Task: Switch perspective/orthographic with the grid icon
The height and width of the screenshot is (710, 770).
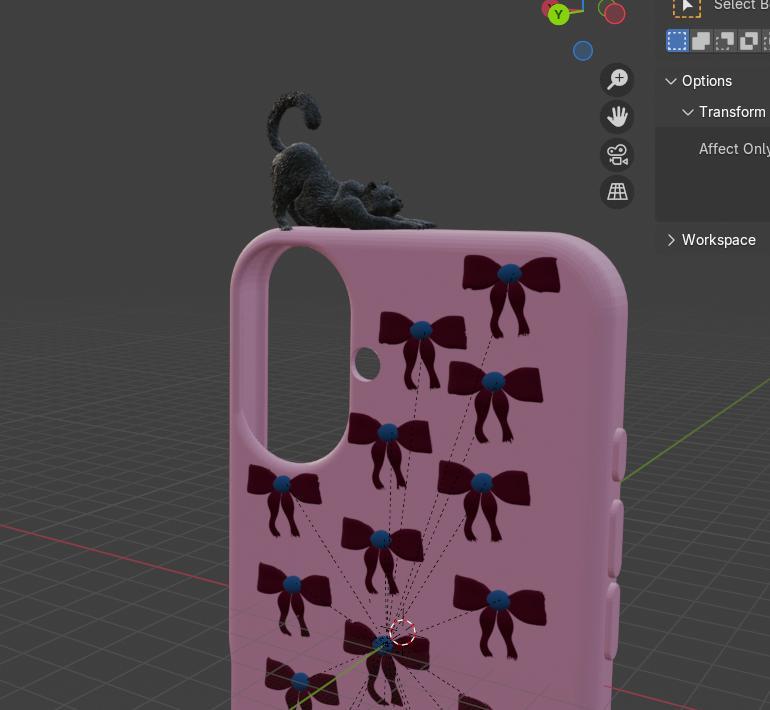Action: pos(617,191)
